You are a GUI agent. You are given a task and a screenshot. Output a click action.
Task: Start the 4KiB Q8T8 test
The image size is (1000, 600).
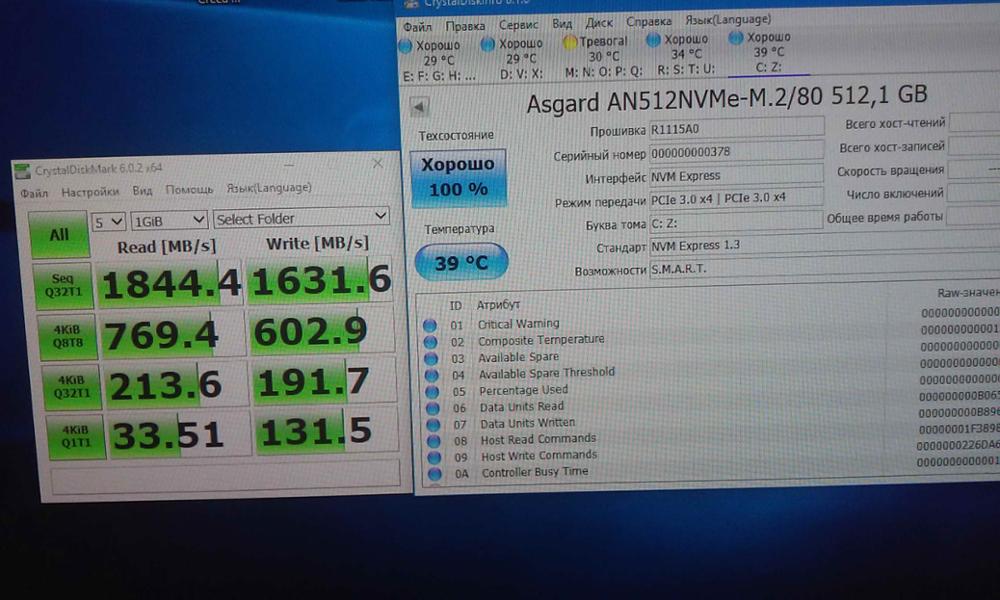[x=67, y=336]
